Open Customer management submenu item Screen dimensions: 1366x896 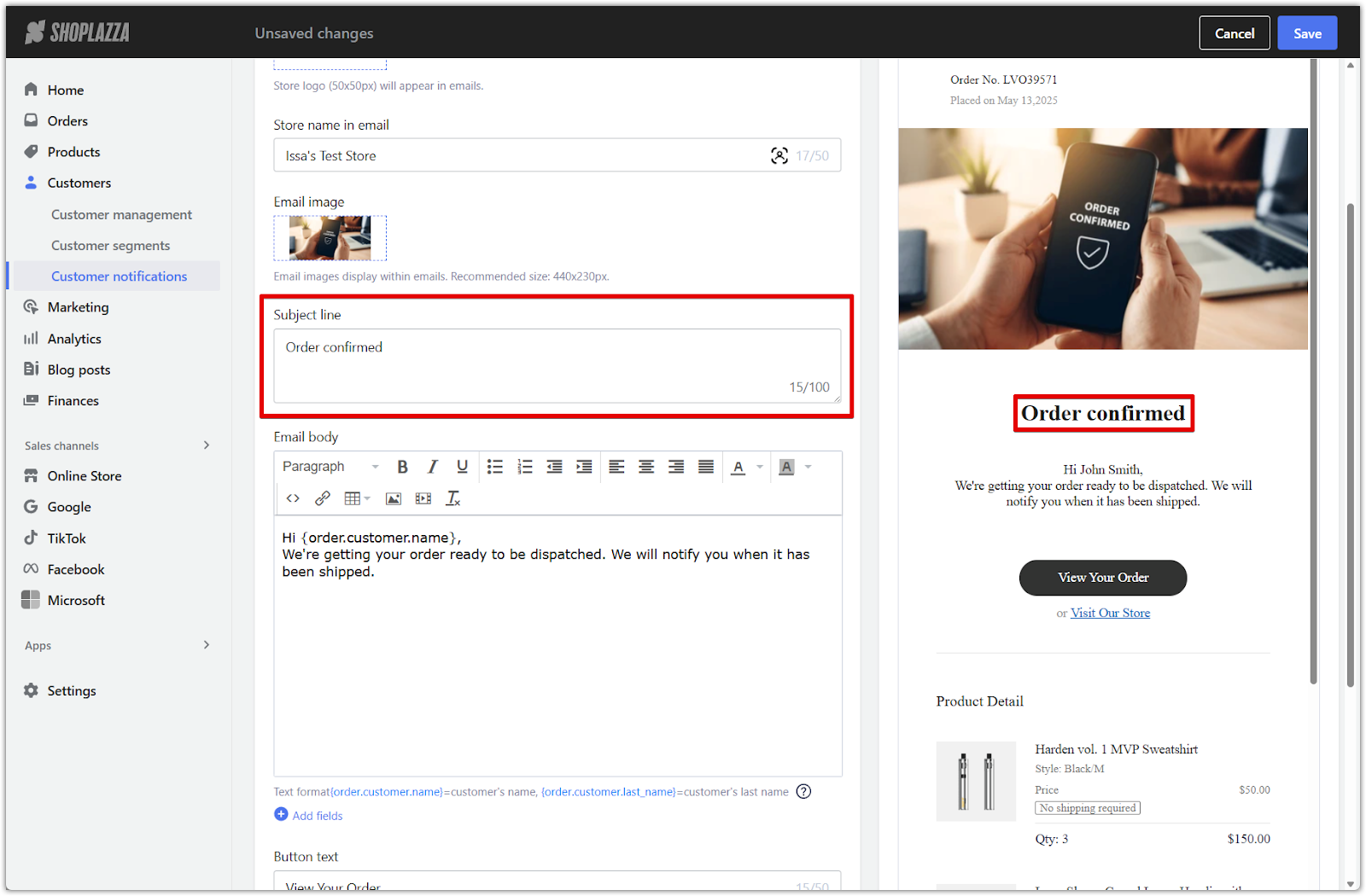pyautogui.click(x=121, y=215)
